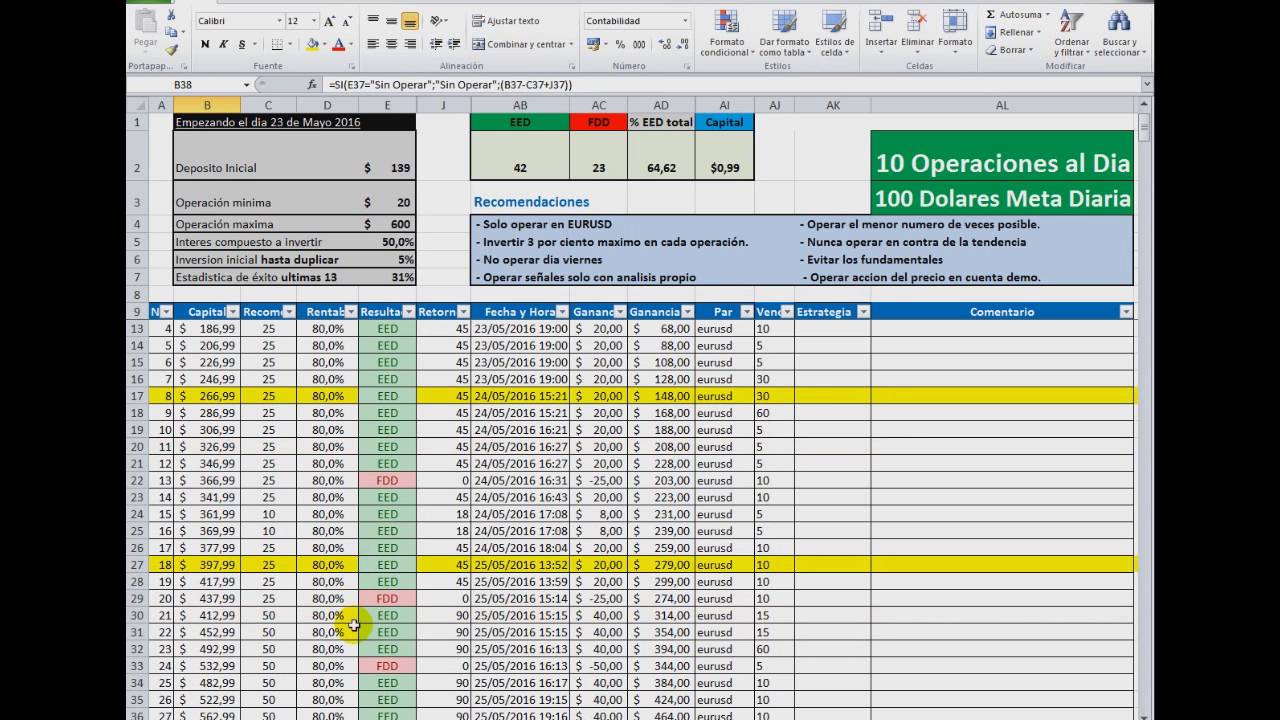Click the Copy icon in Portapapeles
Viewport: 1280px width, 720px height.
[171, 32]
